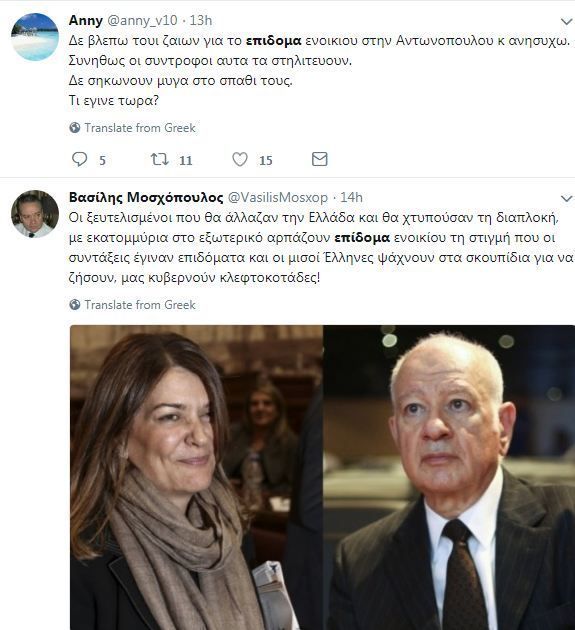Expand the chevron menu on Βασίλης Μοσχόπουλος's tweet

pos(566,198)
